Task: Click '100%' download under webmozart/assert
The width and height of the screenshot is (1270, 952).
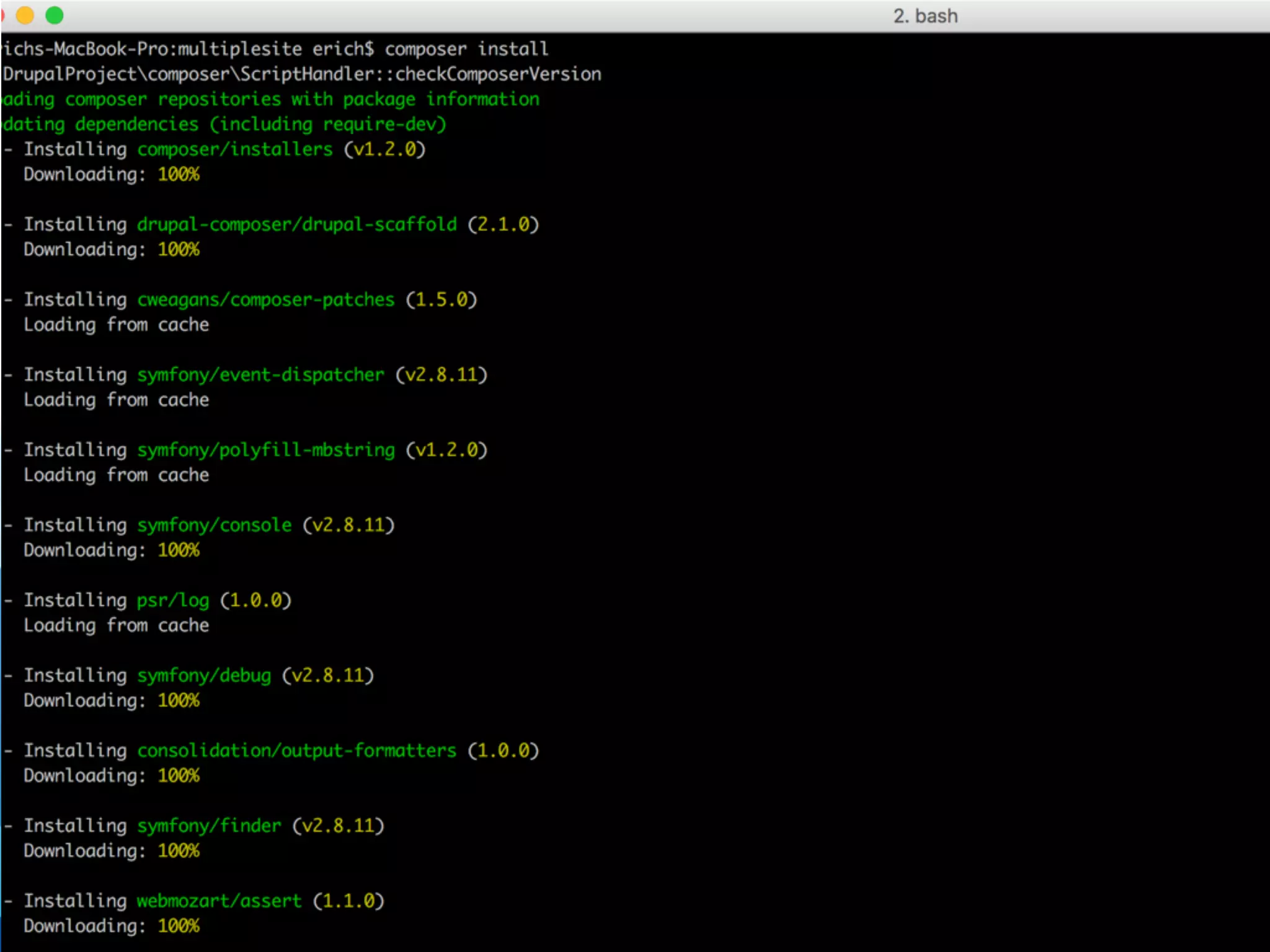Action: point(179,926)
